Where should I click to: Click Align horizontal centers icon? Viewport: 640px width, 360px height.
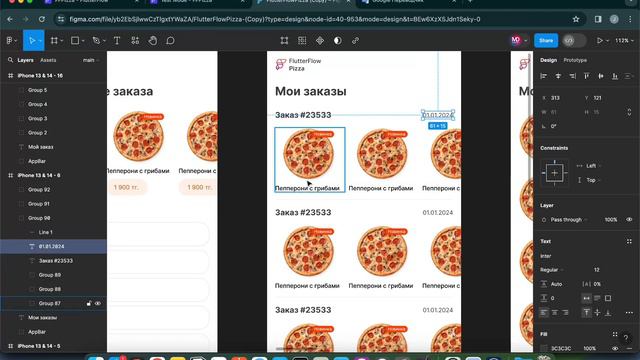coord(558,76)
